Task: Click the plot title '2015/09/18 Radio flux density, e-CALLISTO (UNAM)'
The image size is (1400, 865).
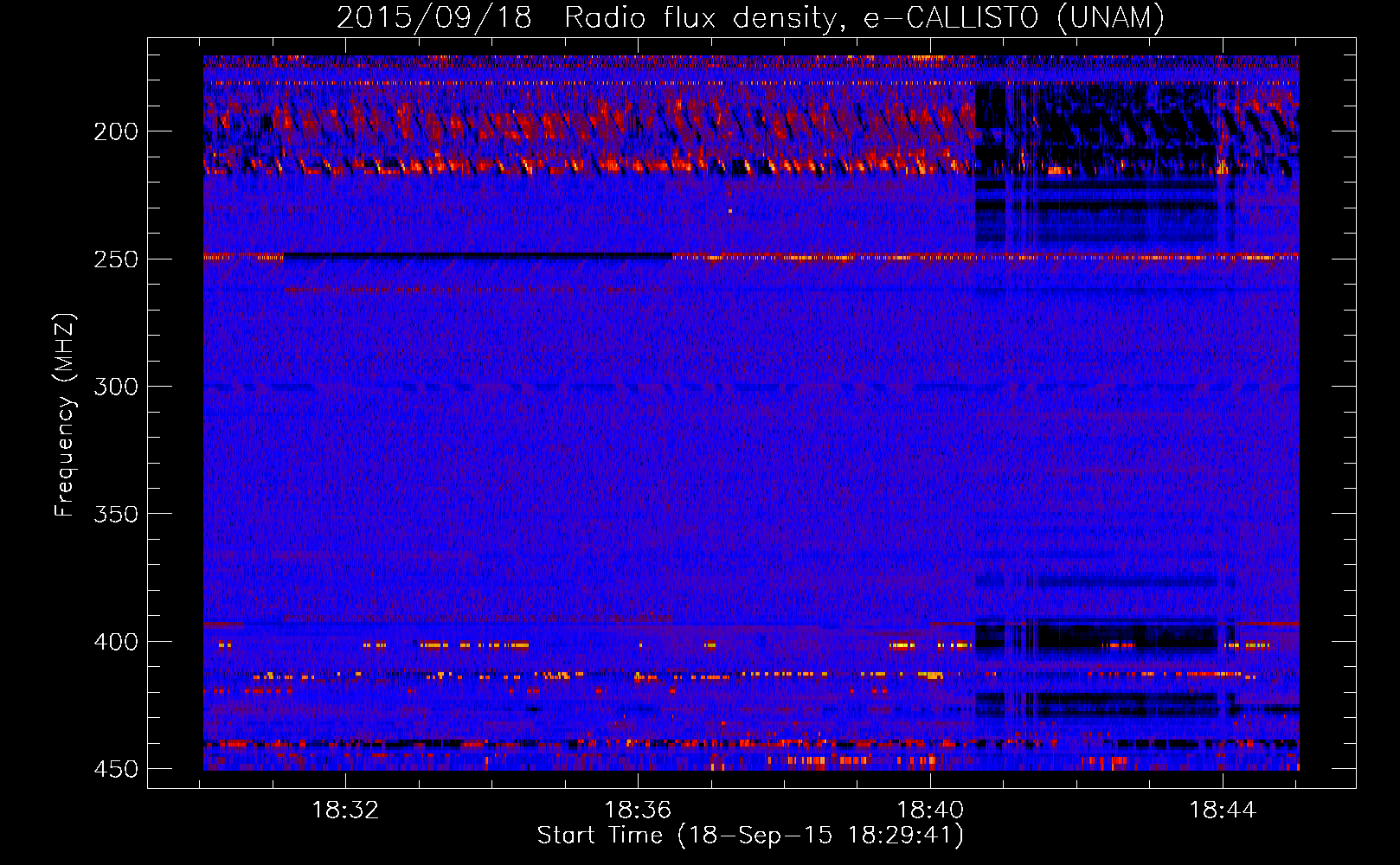Action: coord(750,17)
